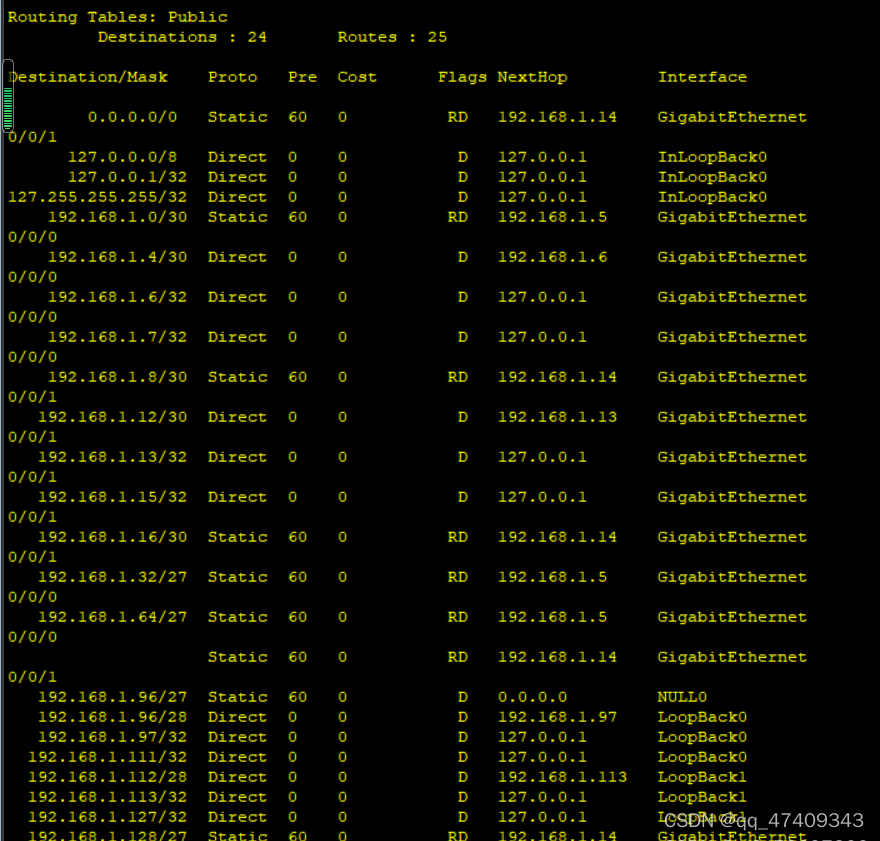This screenshot has width=880, height=841.
Task: Click the 'Flags' column header
Action: 462,77
